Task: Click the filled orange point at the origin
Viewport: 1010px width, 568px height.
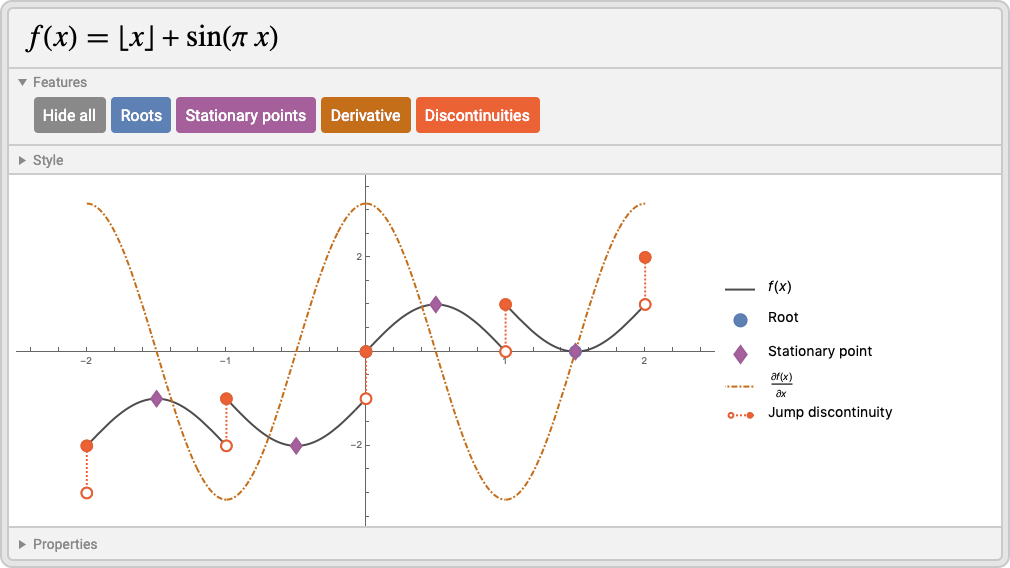Action: click(366, 352)
